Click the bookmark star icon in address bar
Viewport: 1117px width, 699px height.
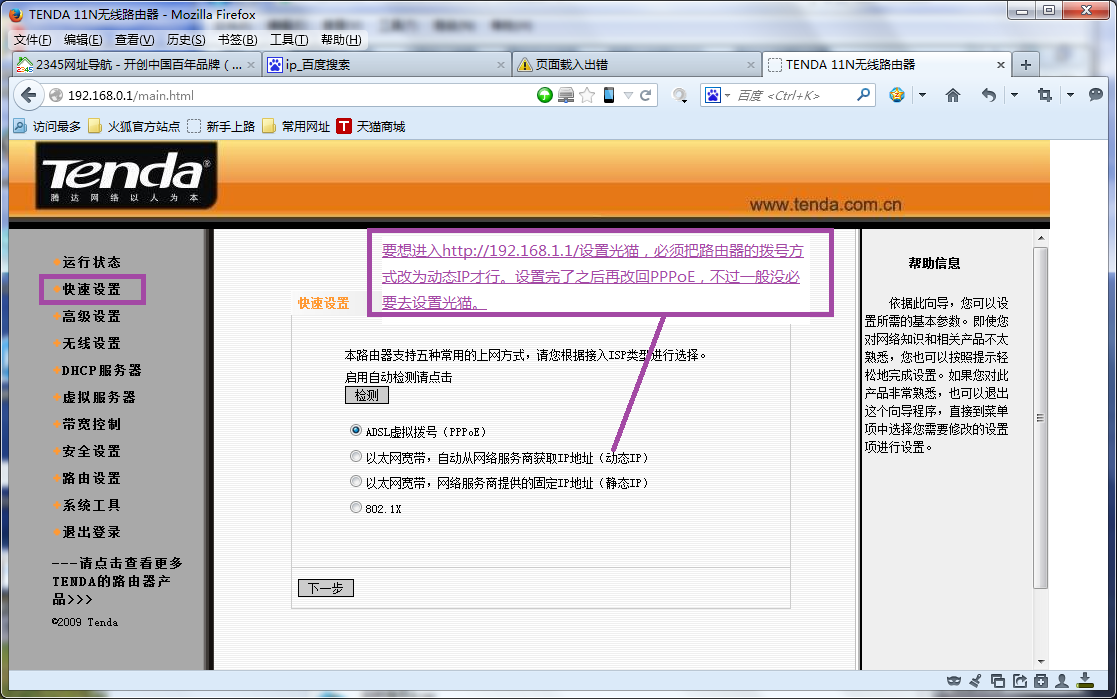tap(587, 95)
